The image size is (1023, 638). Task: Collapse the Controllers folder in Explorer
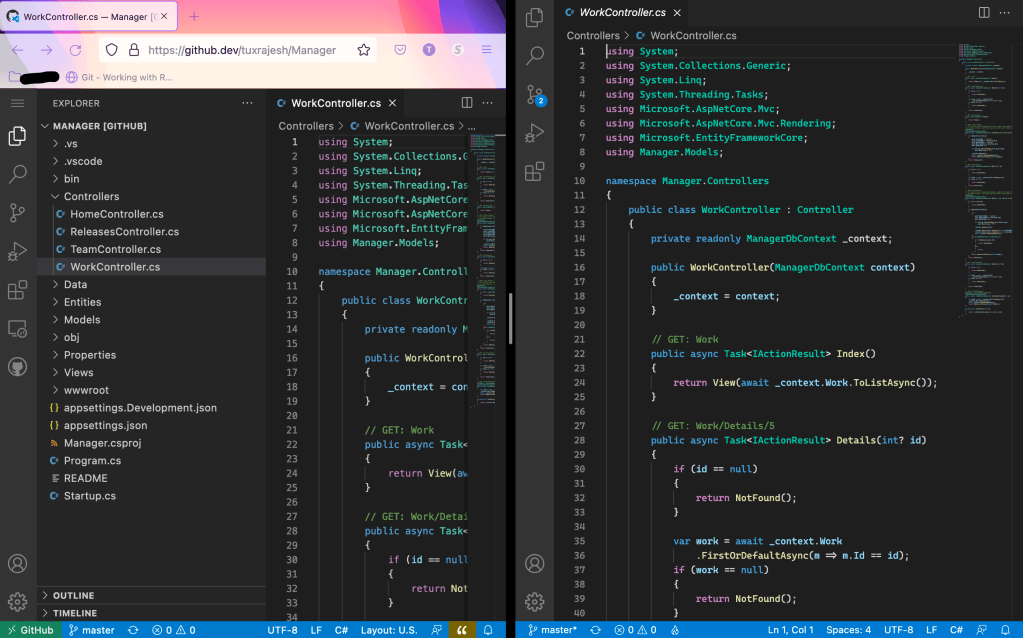point(91,197)
